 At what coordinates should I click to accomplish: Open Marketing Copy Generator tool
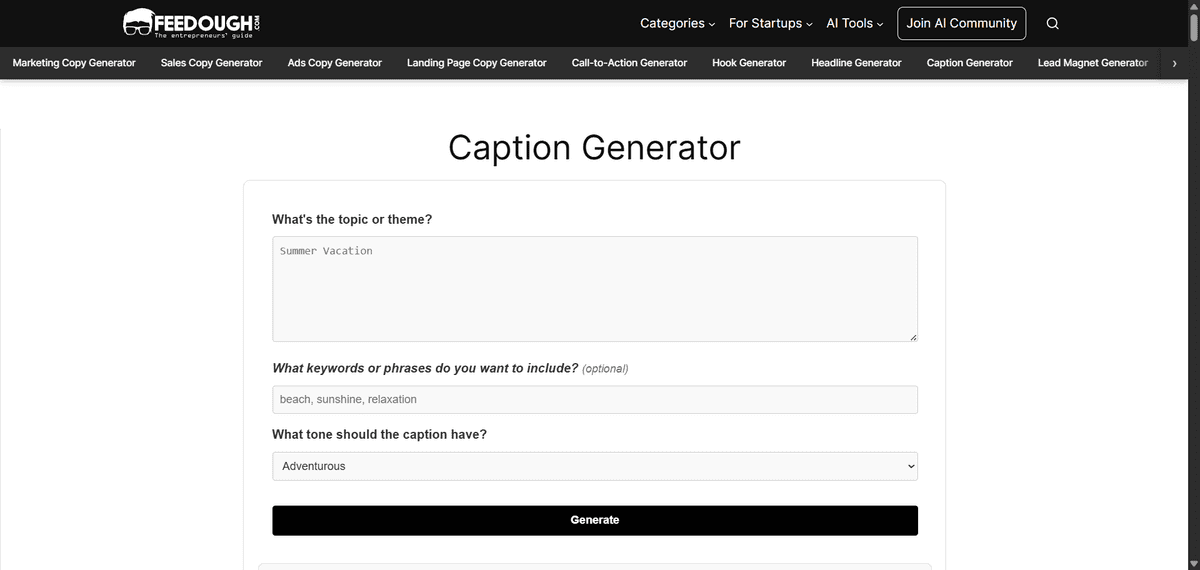74,63
